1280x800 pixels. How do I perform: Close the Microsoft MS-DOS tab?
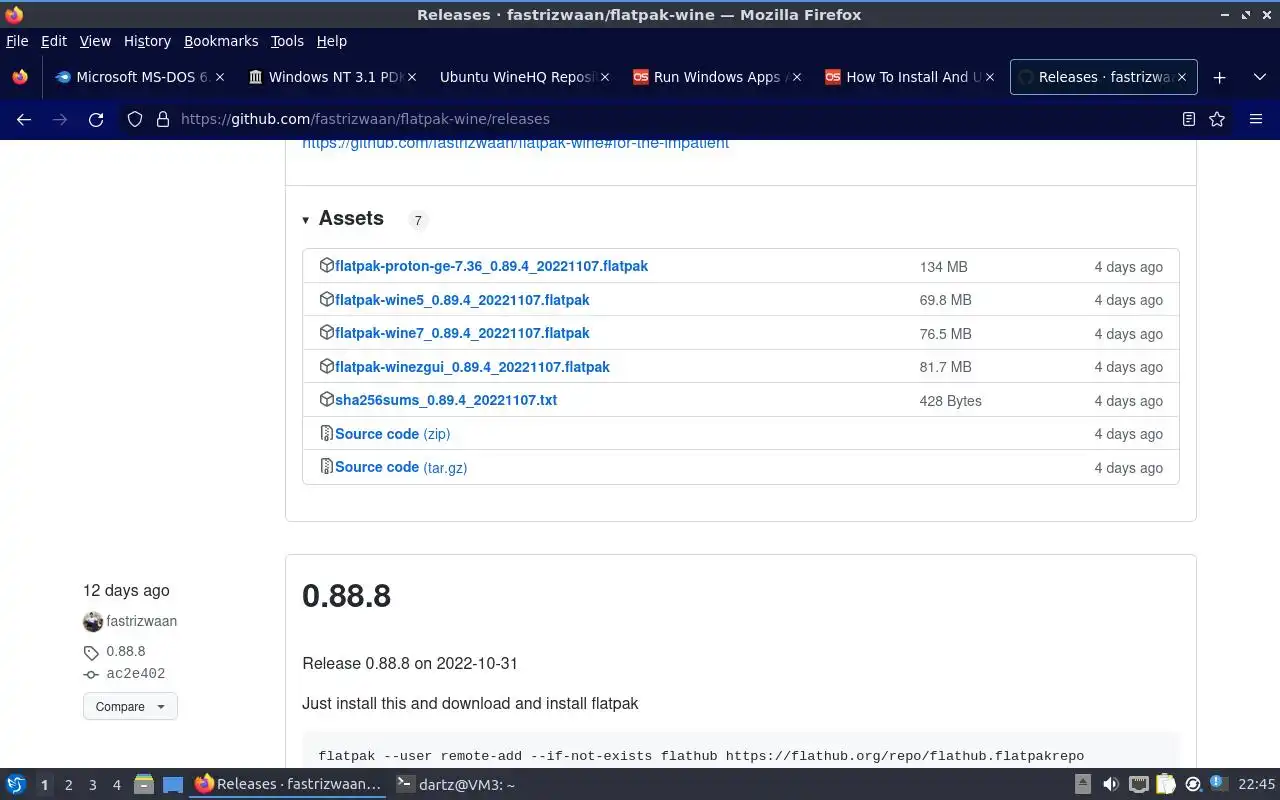coord(220,77)
